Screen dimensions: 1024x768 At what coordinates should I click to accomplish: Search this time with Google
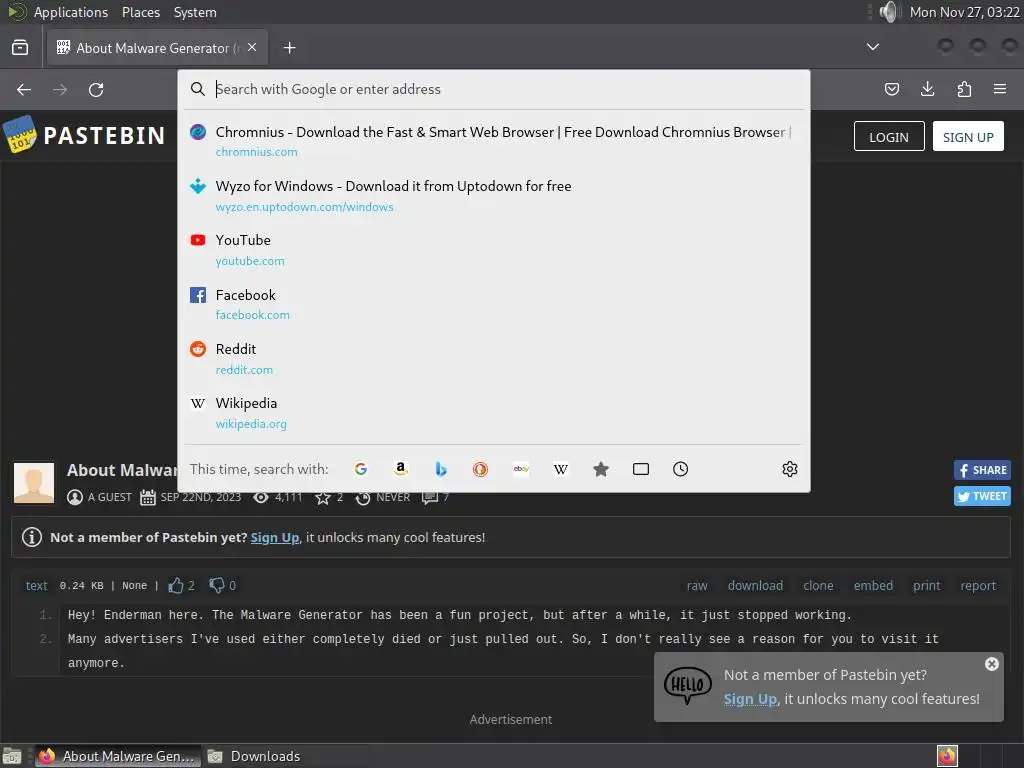click(361, 469)
